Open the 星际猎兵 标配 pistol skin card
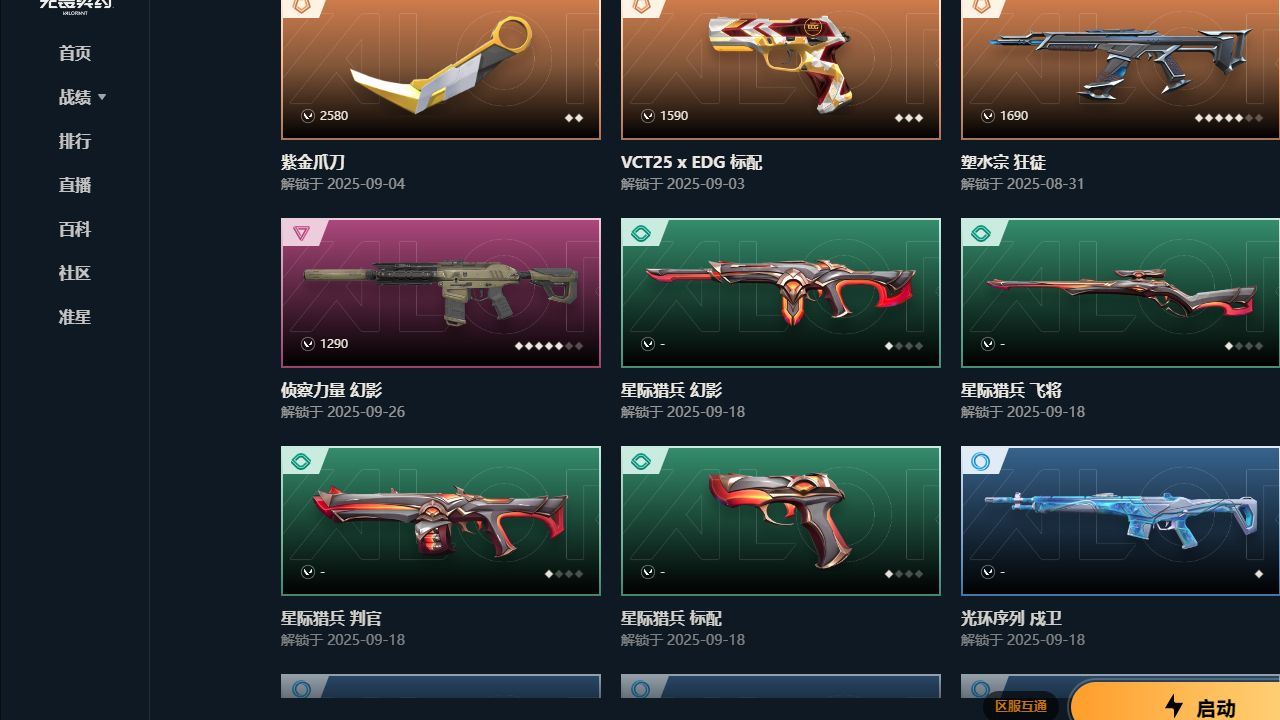 [781, 521]
